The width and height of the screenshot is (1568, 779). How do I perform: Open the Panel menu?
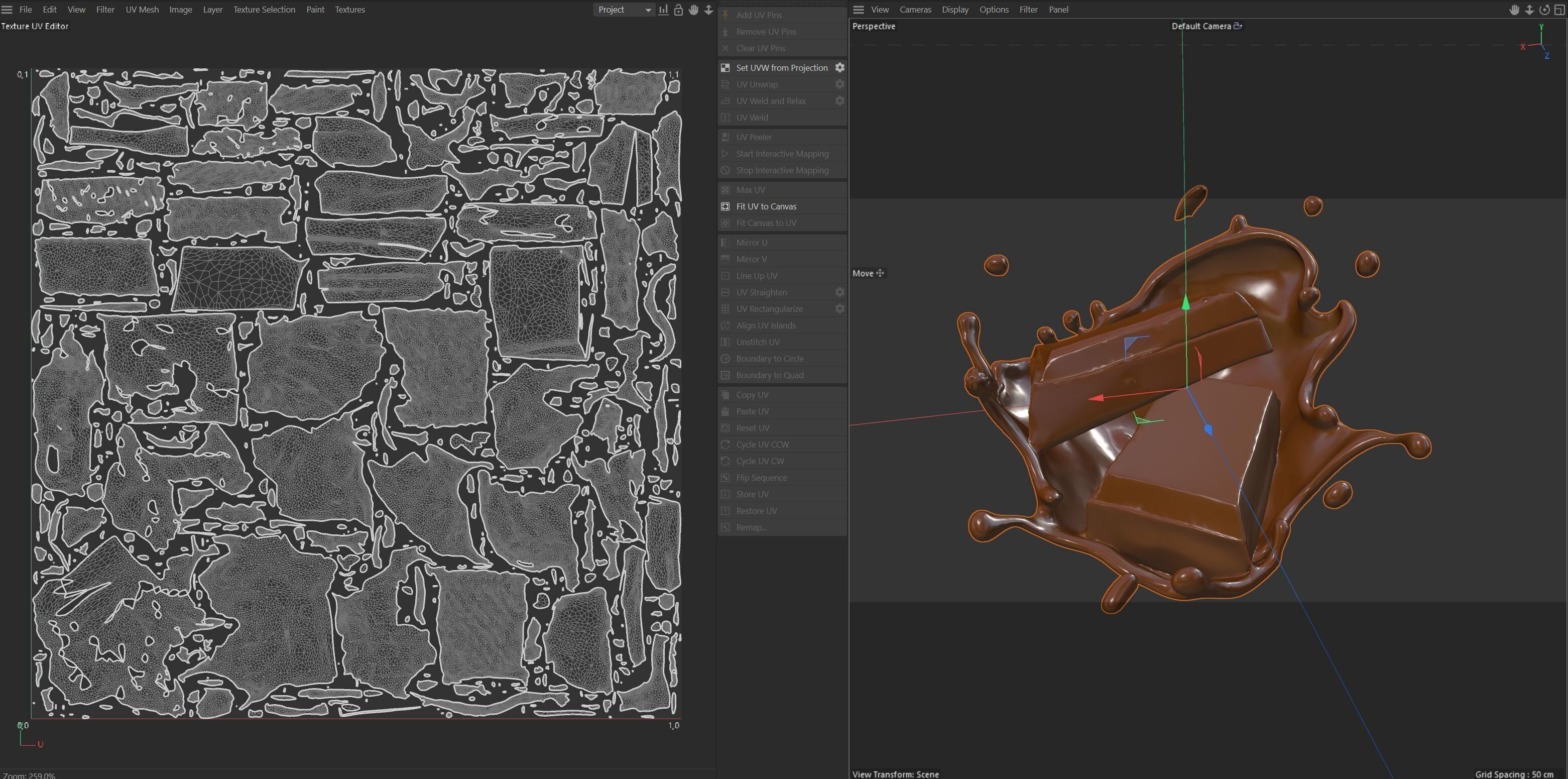point(1058,10)
